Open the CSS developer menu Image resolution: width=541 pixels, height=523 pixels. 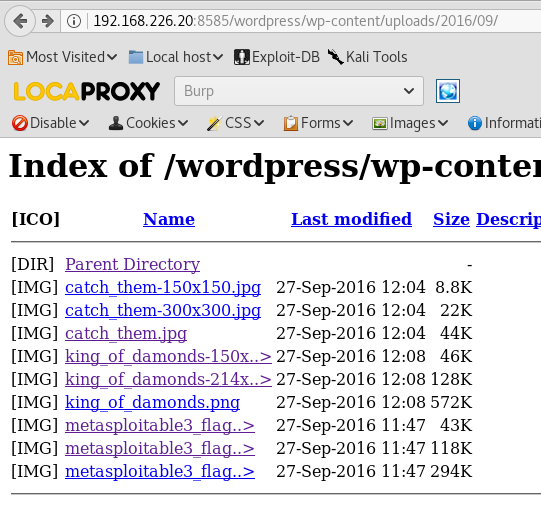[x=235, y=123]
